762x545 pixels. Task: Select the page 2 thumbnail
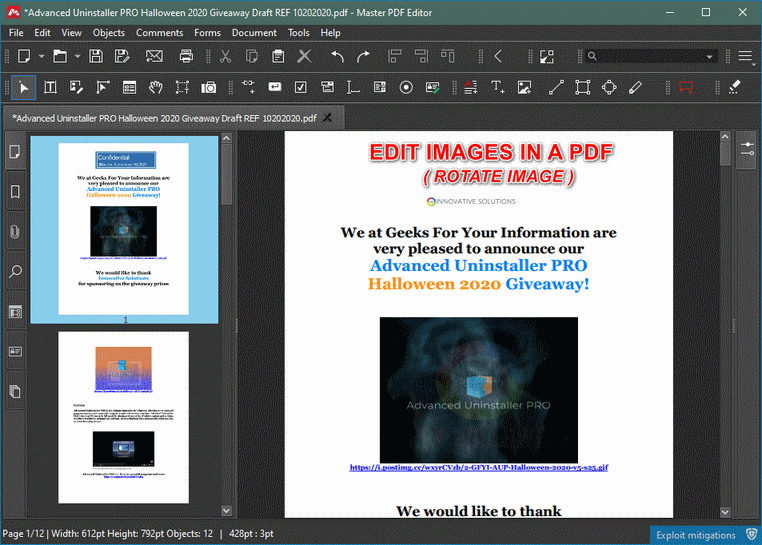123,418
